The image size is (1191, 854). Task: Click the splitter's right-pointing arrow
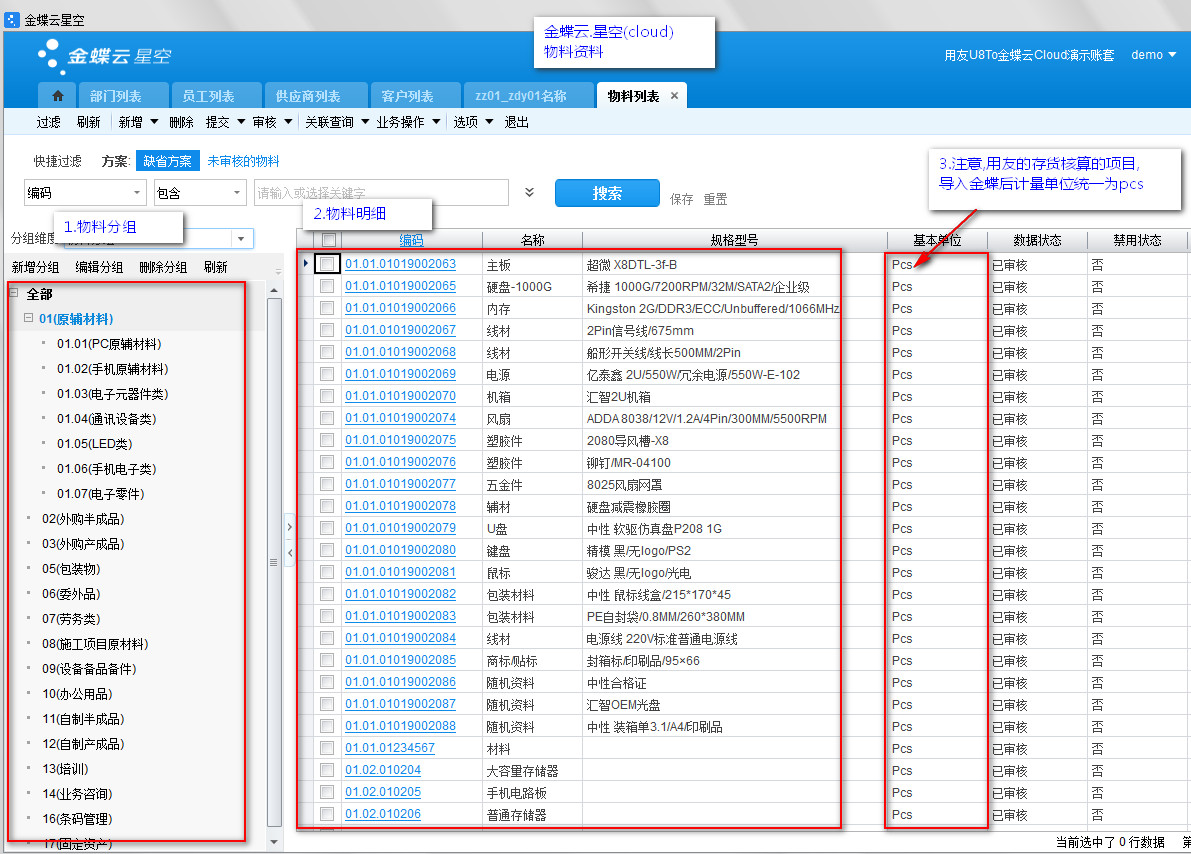pyautogui.click(x=289, y=527)
